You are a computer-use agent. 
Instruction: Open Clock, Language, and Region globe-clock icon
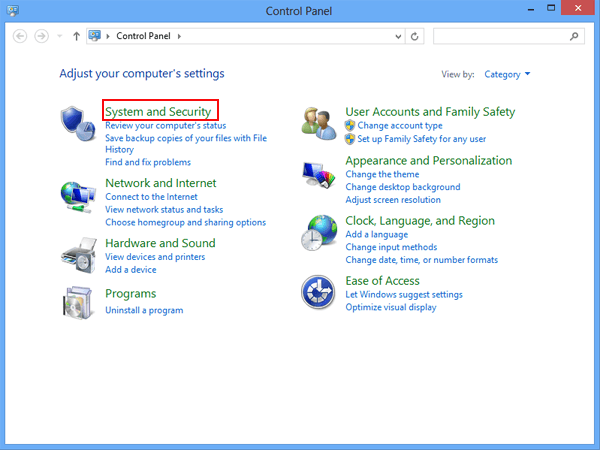319,233
